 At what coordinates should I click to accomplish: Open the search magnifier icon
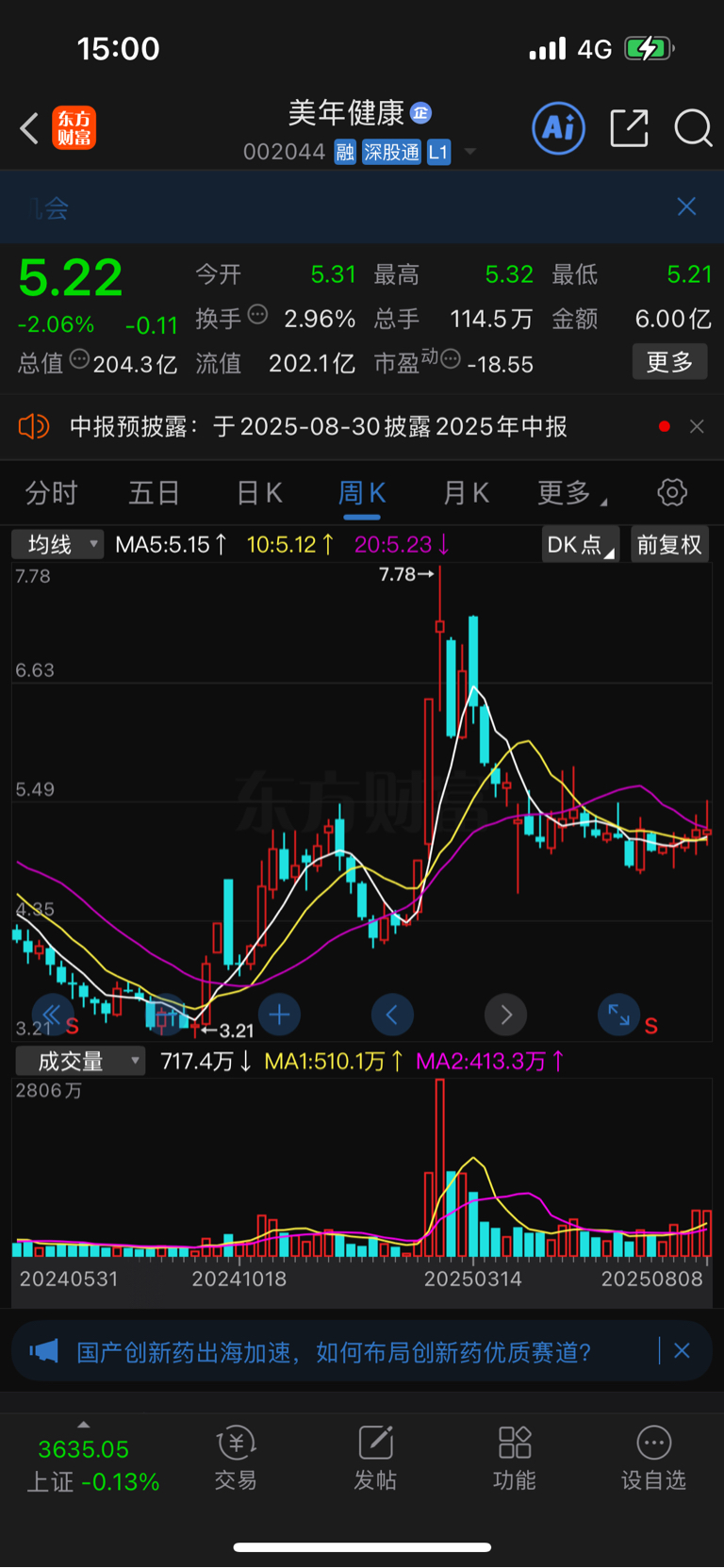tap(693, 127)
